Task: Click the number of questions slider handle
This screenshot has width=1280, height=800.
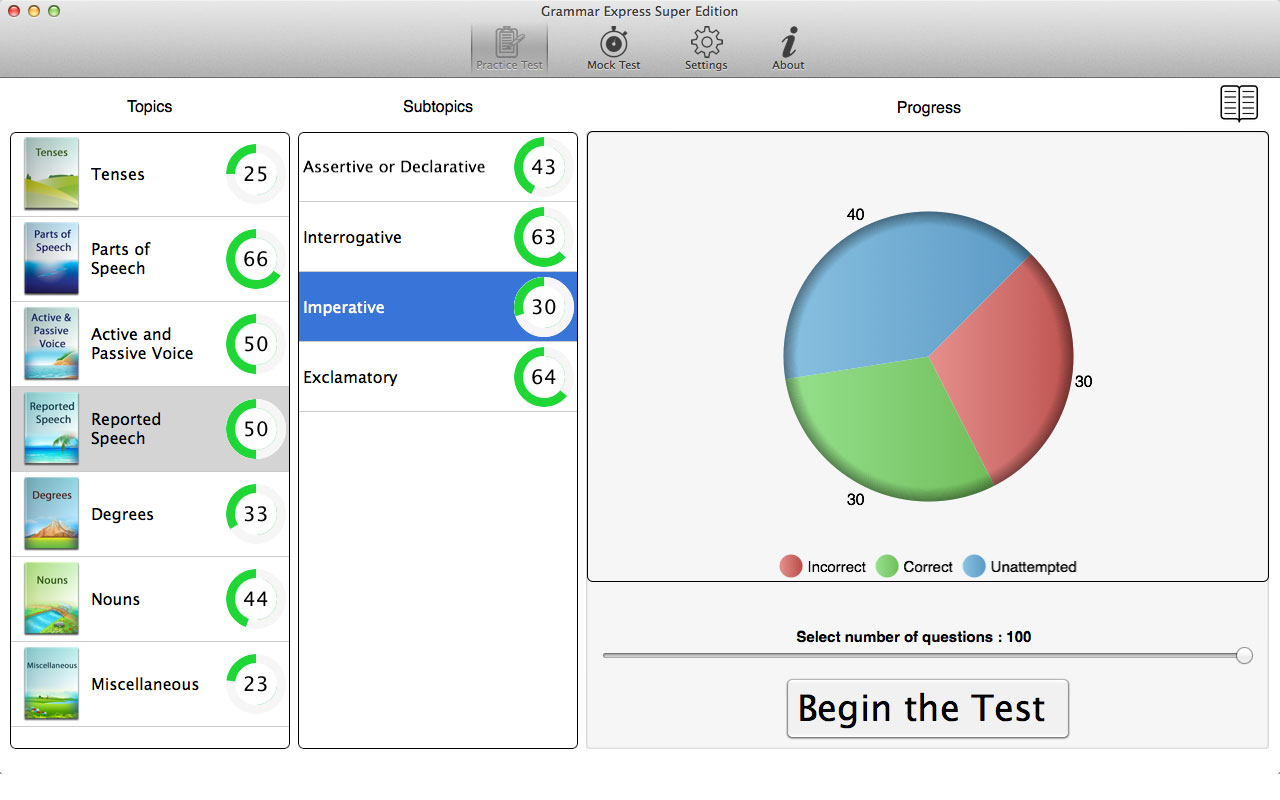Action: click(1244, 655)
